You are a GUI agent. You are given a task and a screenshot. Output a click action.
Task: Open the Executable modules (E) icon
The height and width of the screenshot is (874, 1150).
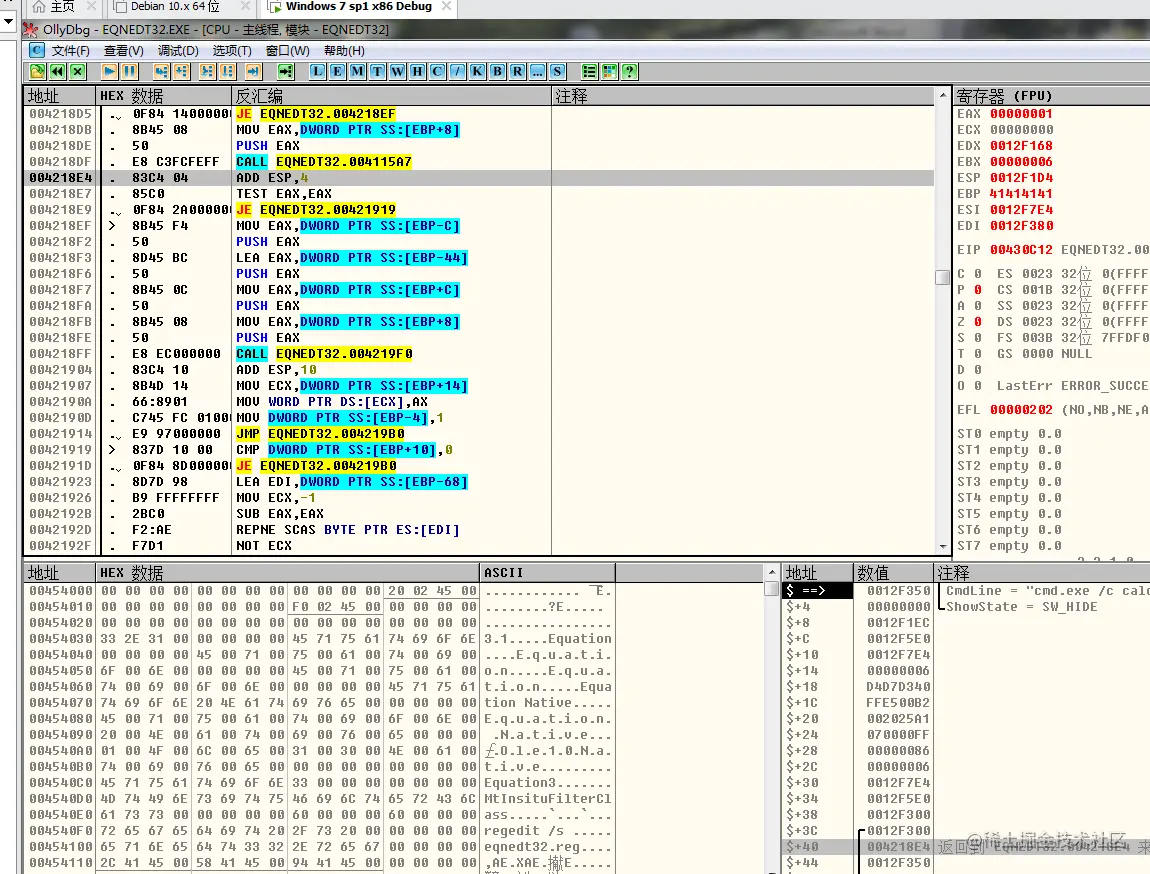337,71
